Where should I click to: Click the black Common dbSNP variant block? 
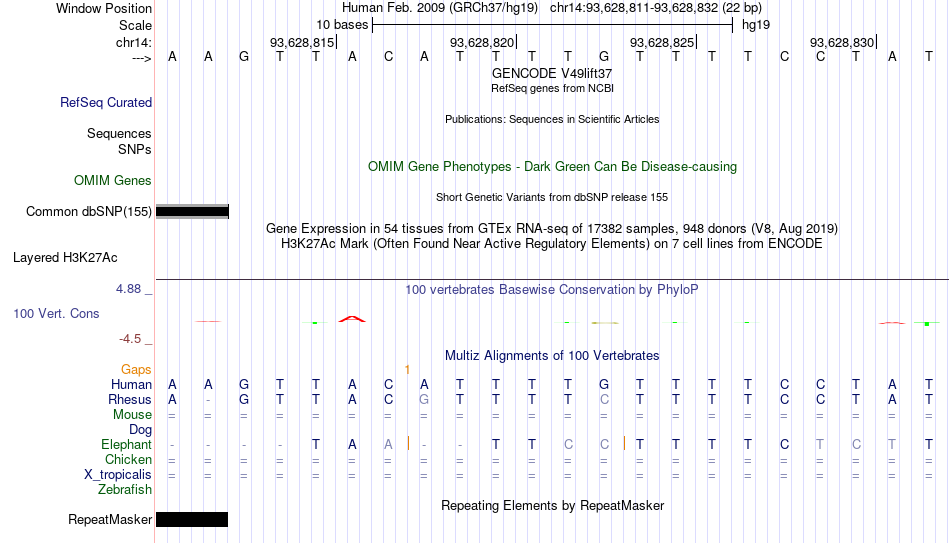tap(192, 212)
